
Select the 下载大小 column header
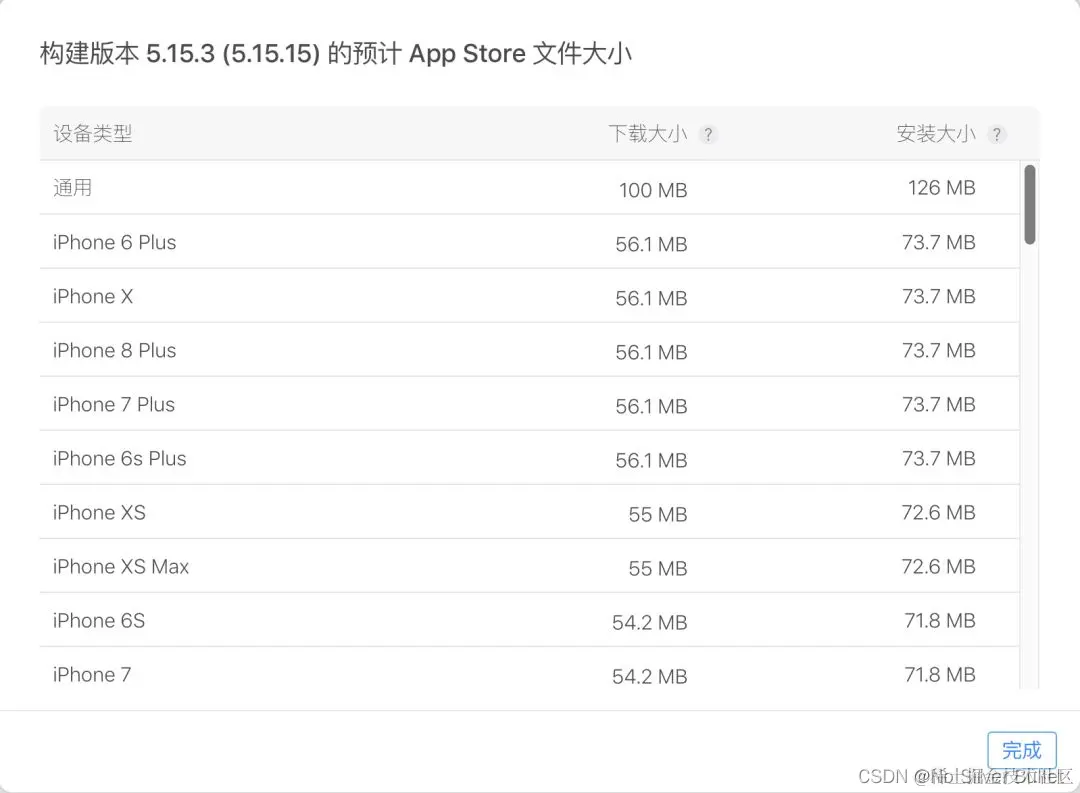647,134
